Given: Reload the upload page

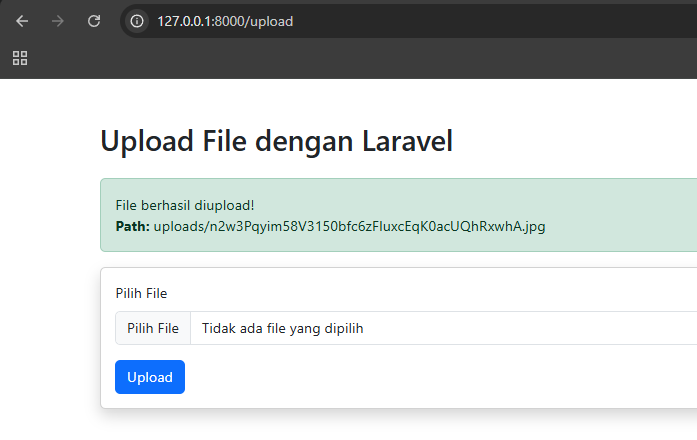Looking at the screenshot, I should (94, 21).
